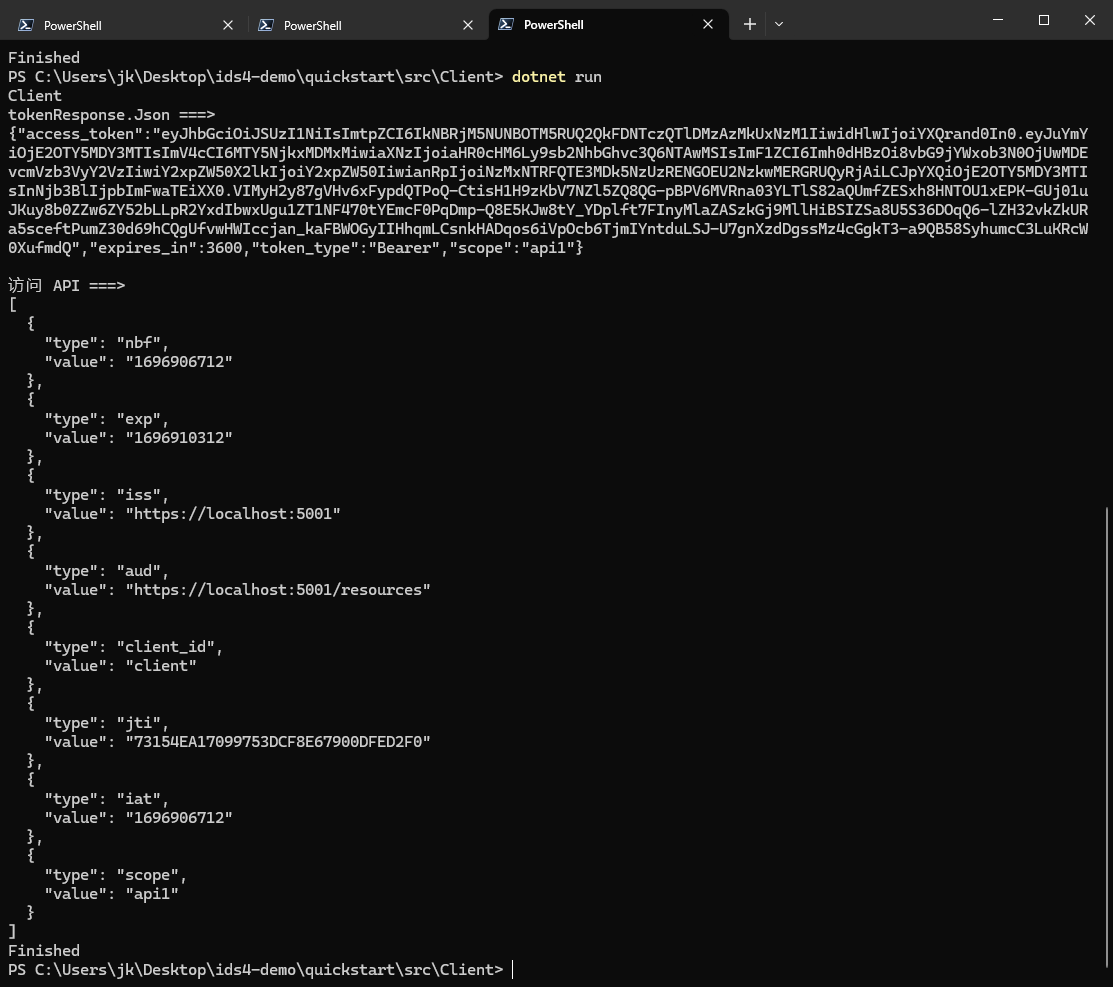1113x987 pixels.
Task: Open a new terminal tab with plus button
Action: click(750, 24)
